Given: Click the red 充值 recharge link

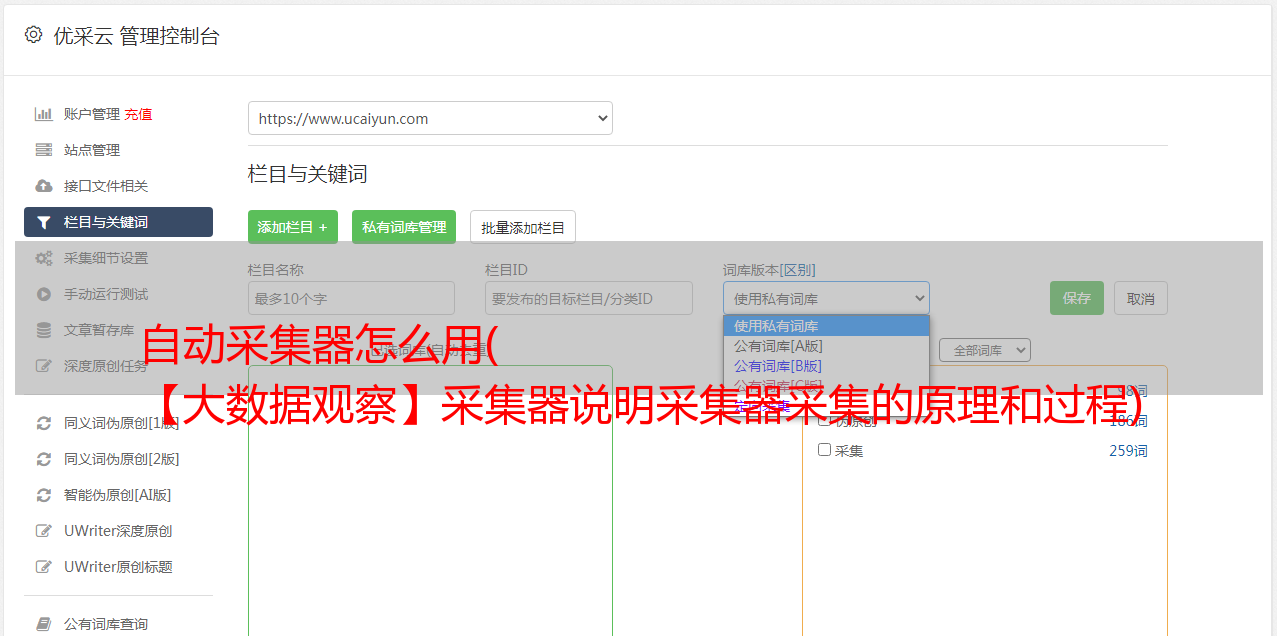Looking at the screenshot, I should coord(138,114).
